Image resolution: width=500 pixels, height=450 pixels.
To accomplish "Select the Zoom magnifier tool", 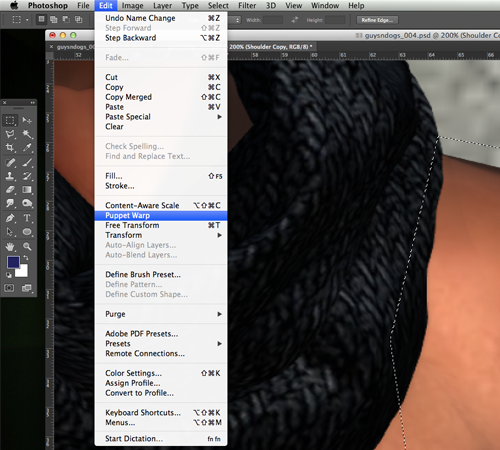I will pyautogui.click(x=27, y=247).
